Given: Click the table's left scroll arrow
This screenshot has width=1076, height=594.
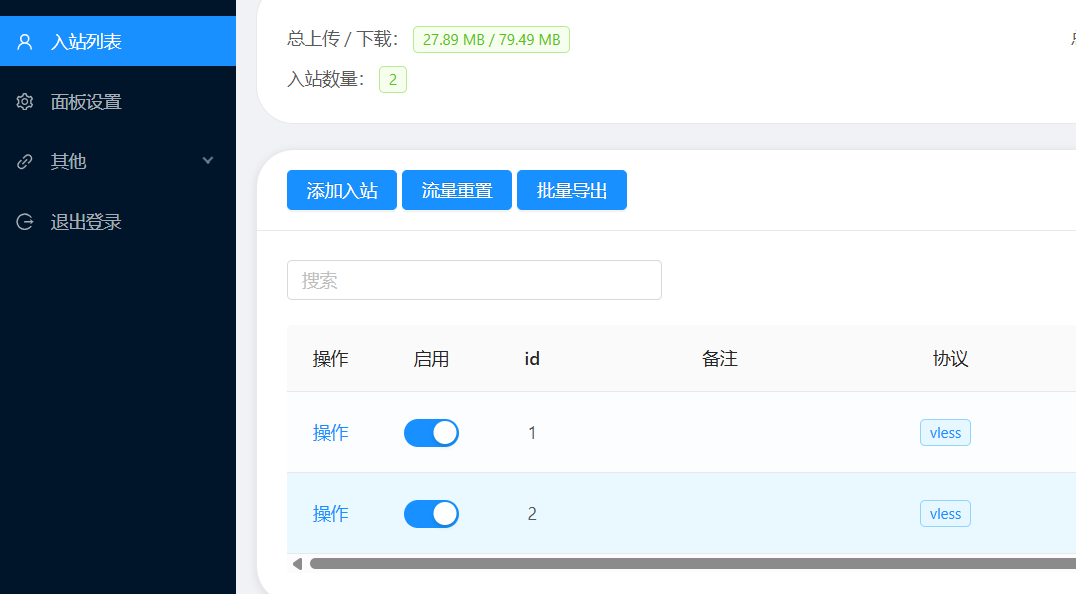Looking at the screenshot, I should click(297, 564).
